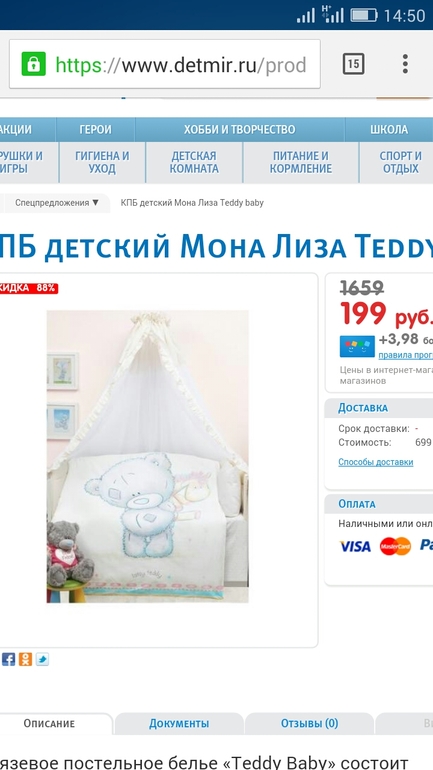Share the product via the Twitter icon
The width and height of the screenshot is (433, 770).
42,659
